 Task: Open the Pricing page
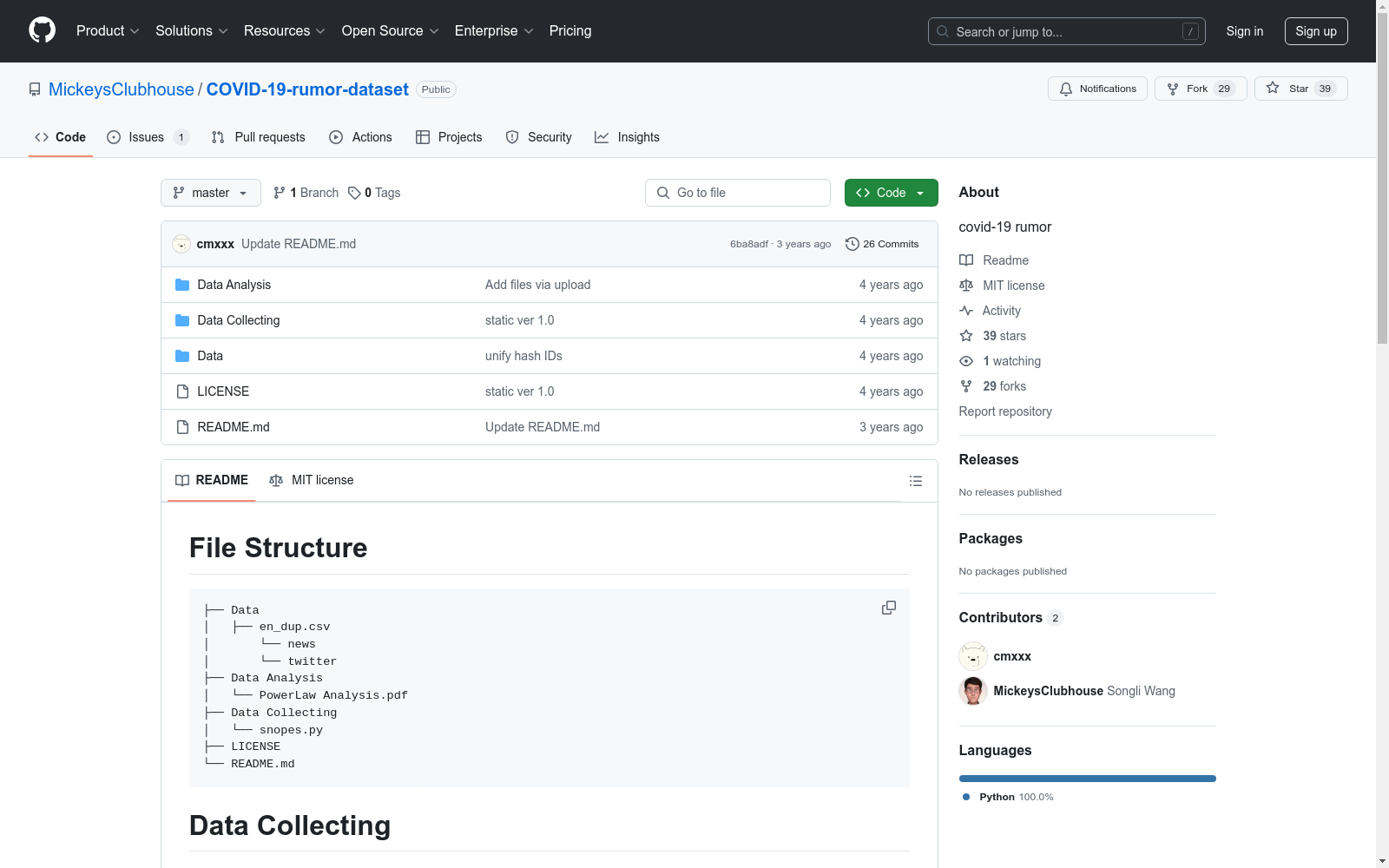tap(570, 31)
